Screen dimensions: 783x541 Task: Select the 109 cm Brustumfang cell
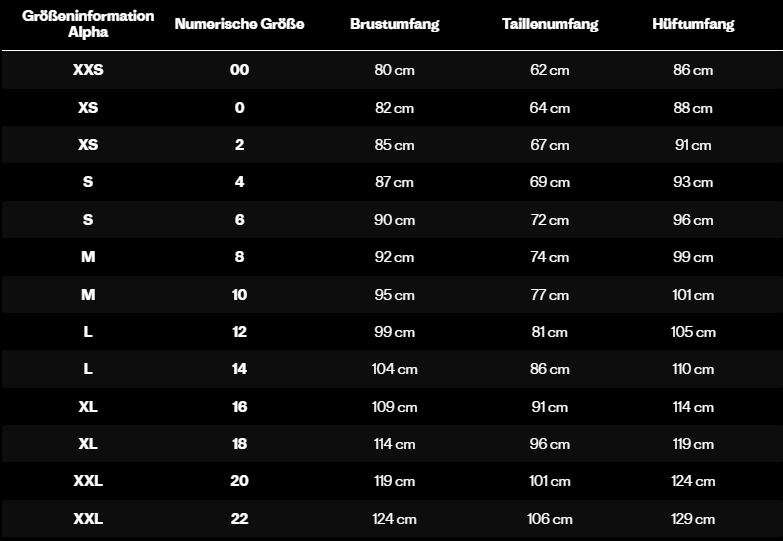click(394, 407)
